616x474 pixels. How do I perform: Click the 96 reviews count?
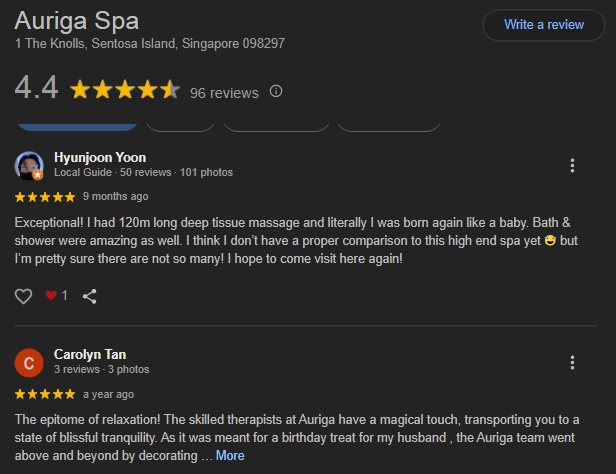(224, 93)
